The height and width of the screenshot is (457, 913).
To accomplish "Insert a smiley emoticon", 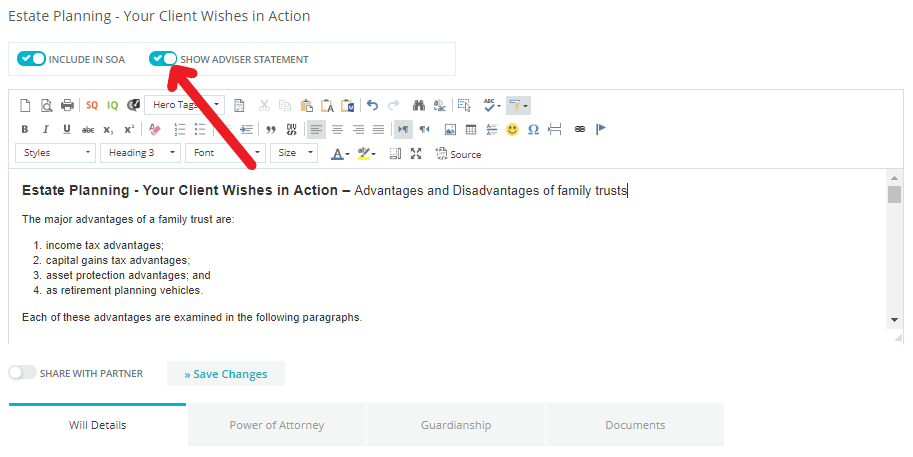I will point(512,129).
